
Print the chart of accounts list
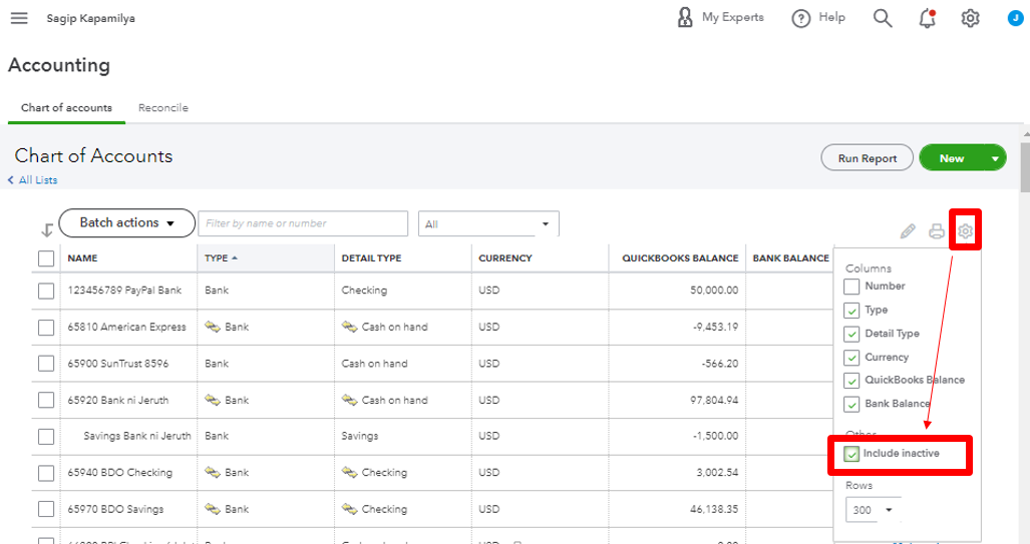[937, 232]
